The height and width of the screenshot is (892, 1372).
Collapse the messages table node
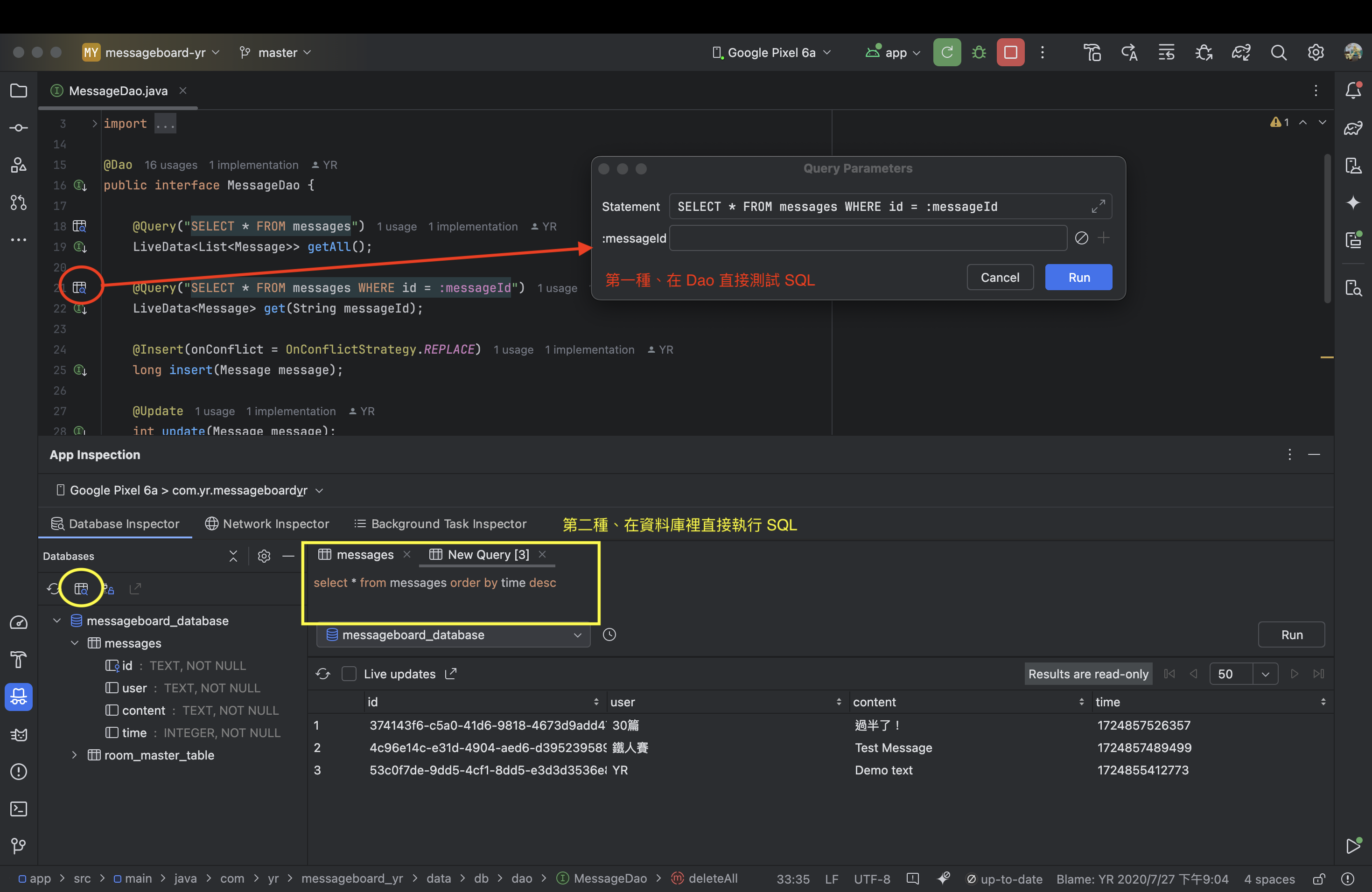(x=74, y=643)
